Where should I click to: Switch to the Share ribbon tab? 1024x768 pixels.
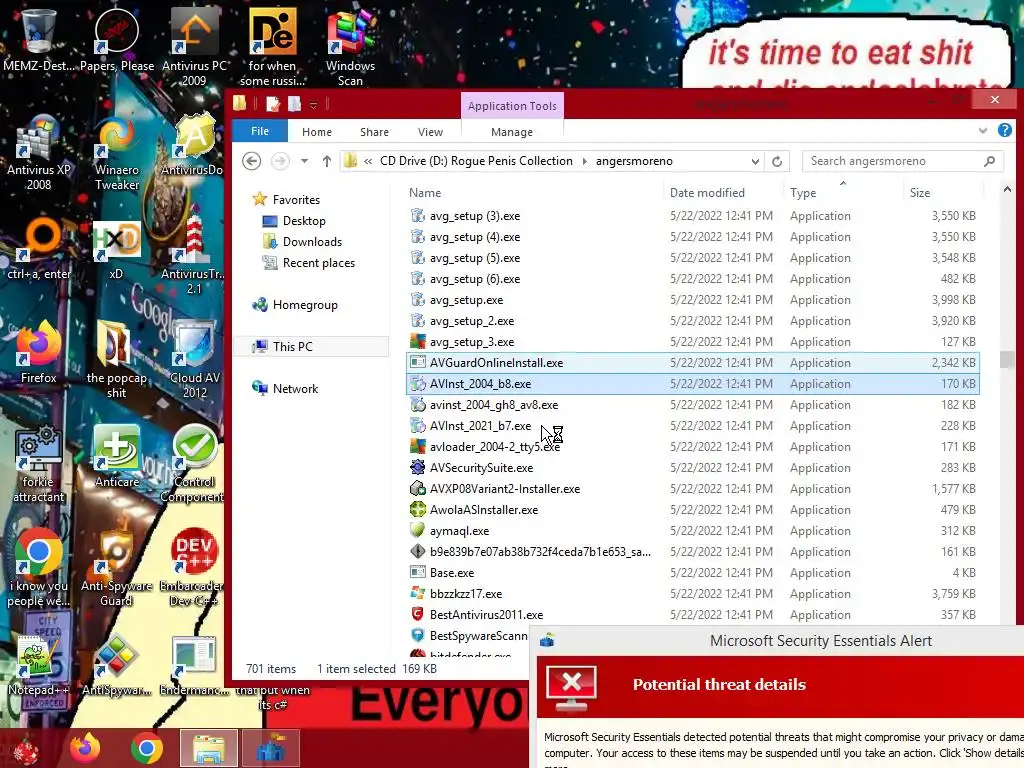click(374, 132)
